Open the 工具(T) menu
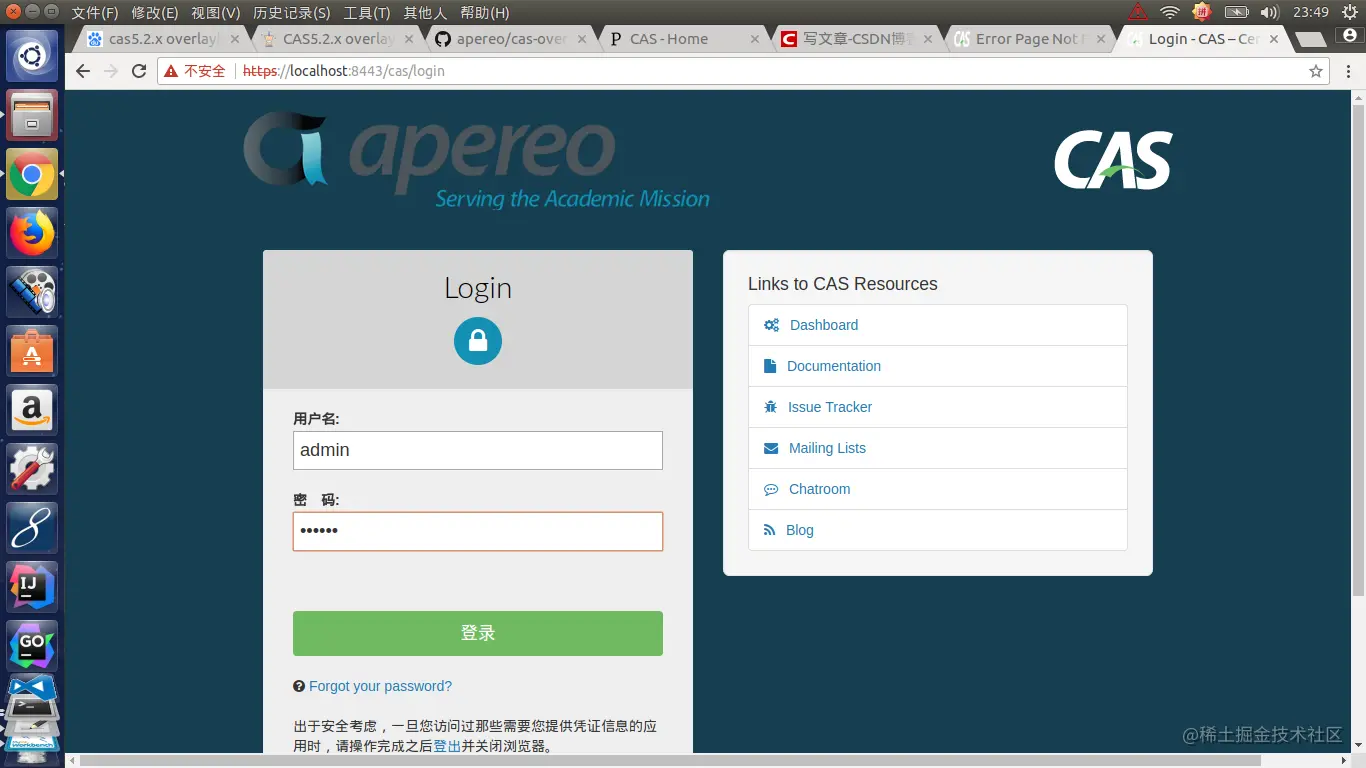The width and height of the screenshot is (1366, 768). tap(367, 13)
